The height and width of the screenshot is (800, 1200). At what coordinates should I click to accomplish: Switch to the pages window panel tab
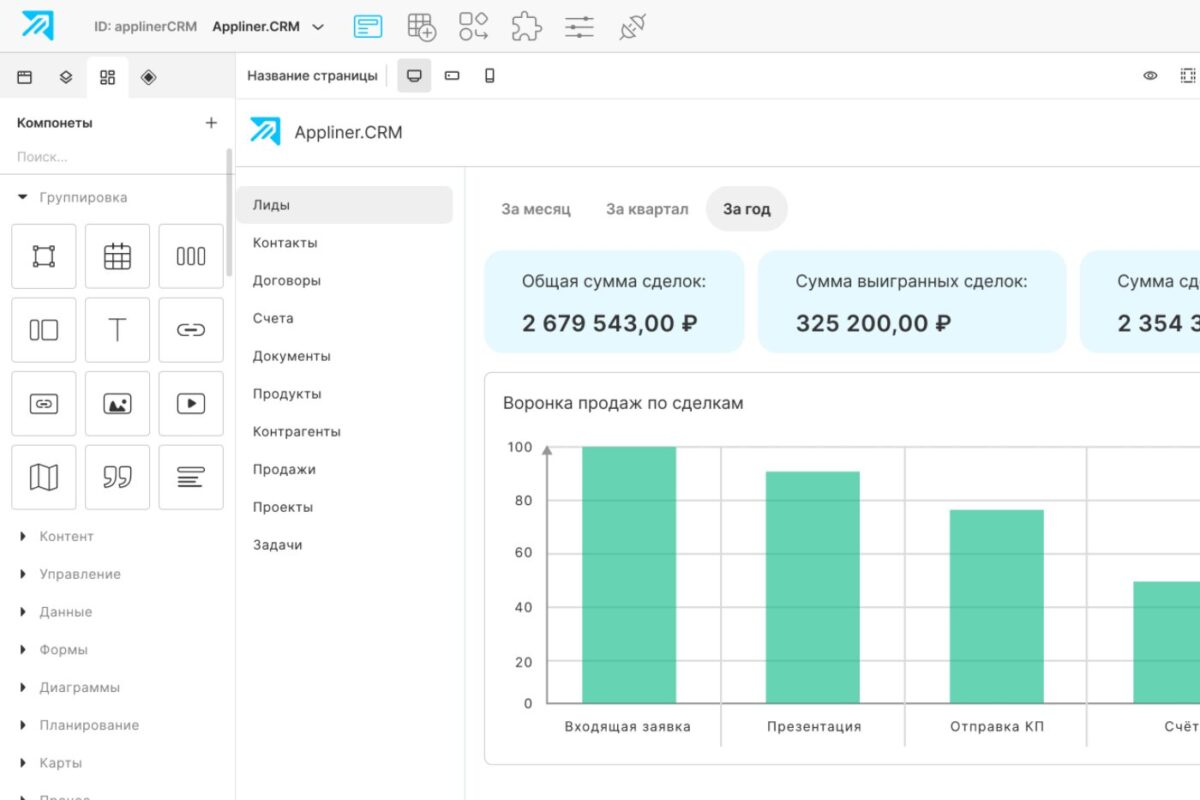(25, 77)
